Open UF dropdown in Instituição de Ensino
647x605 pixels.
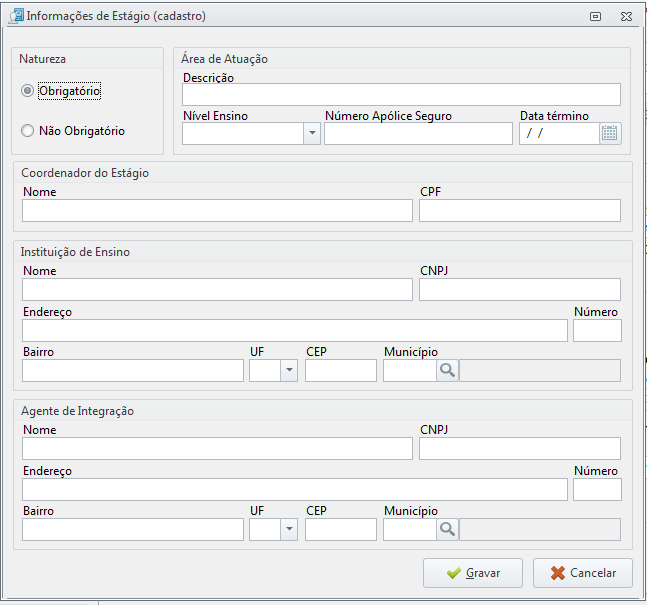(289, 371)
